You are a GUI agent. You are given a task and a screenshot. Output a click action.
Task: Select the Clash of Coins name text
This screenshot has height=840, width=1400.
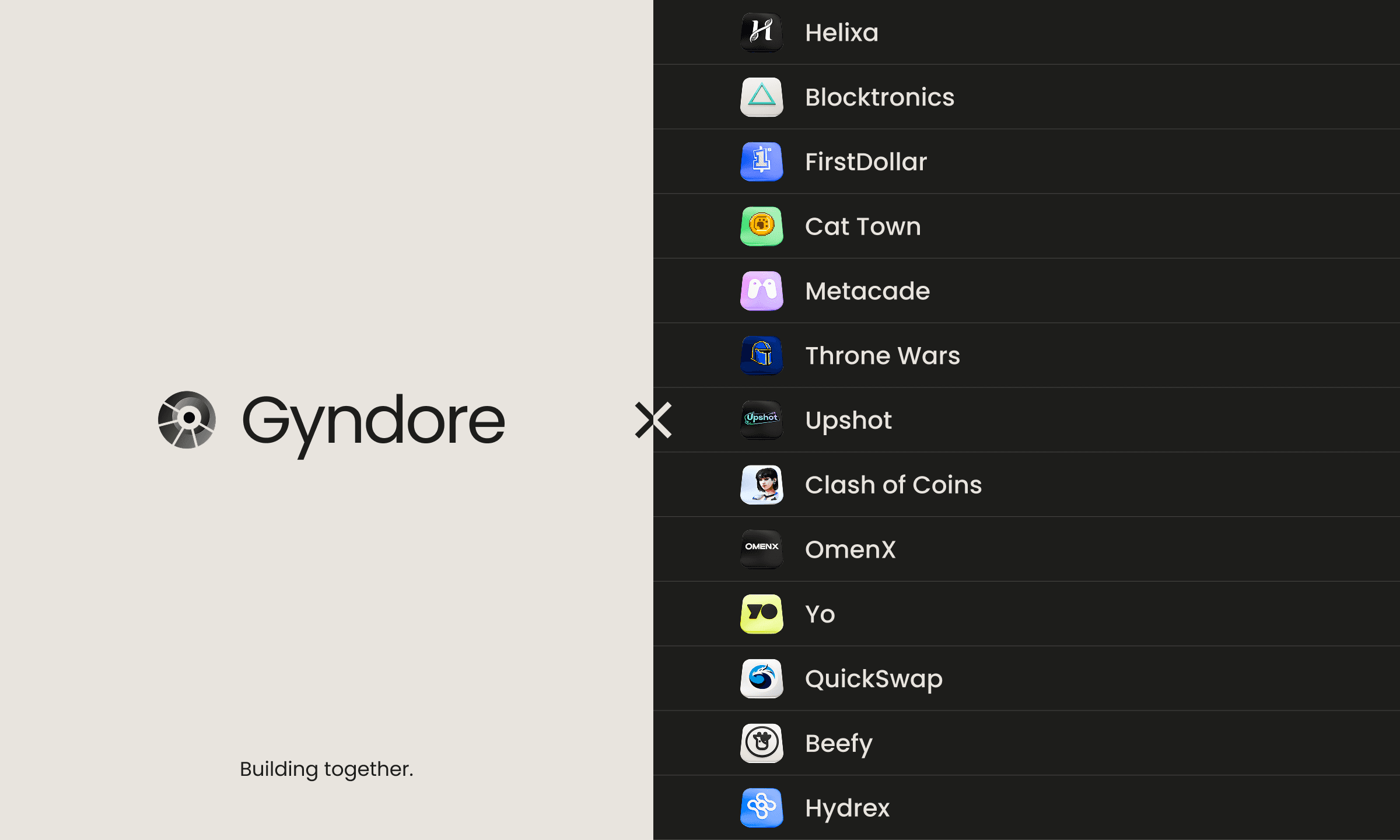pos(894,485)
